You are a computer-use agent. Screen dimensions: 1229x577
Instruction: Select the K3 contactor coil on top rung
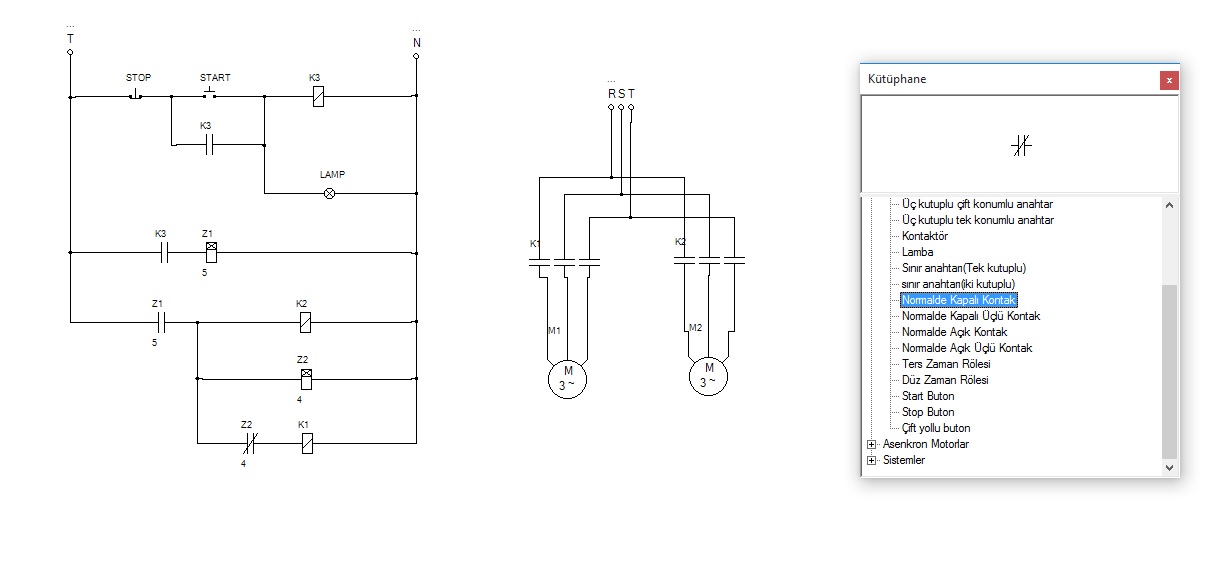[317, 97]
